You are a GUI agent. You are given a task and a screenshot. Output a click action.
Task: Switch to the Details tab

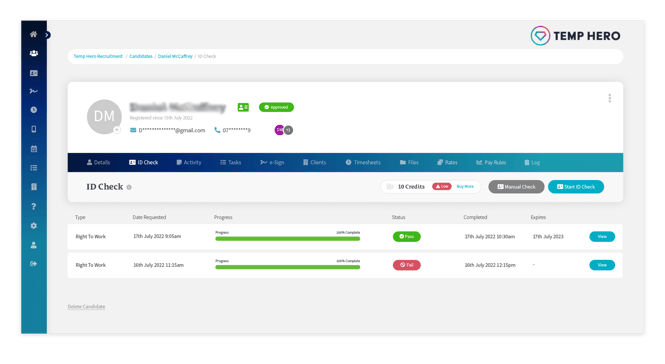[x=98, y=162]
